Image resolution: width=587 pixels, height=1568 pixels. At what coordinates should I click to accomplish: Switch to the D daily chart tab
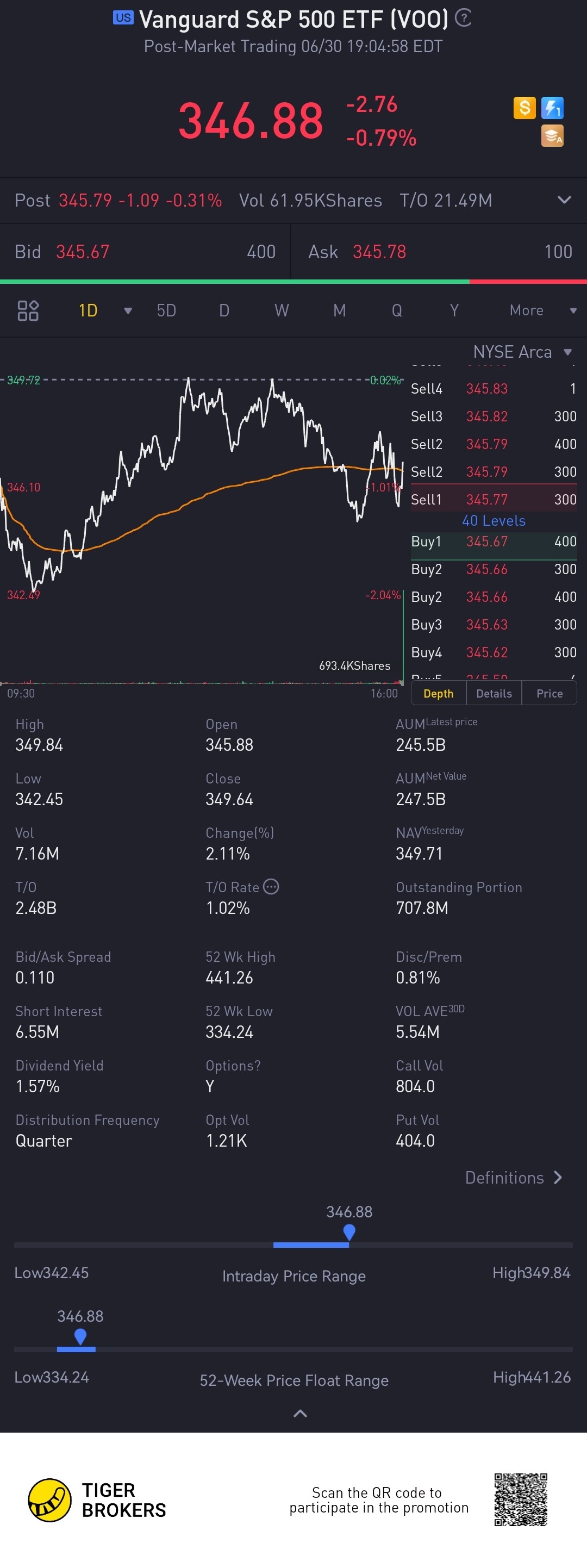coord(224,310)
